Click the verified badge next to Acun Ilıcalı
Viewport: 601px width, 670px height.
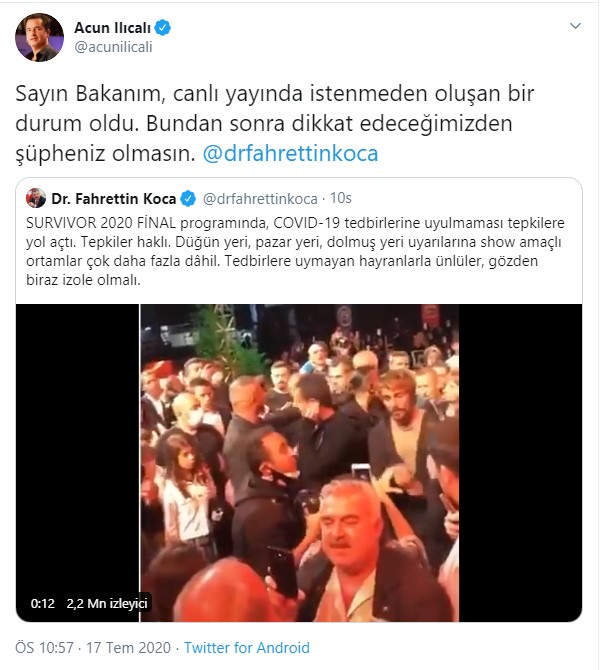tap(163, 27)
